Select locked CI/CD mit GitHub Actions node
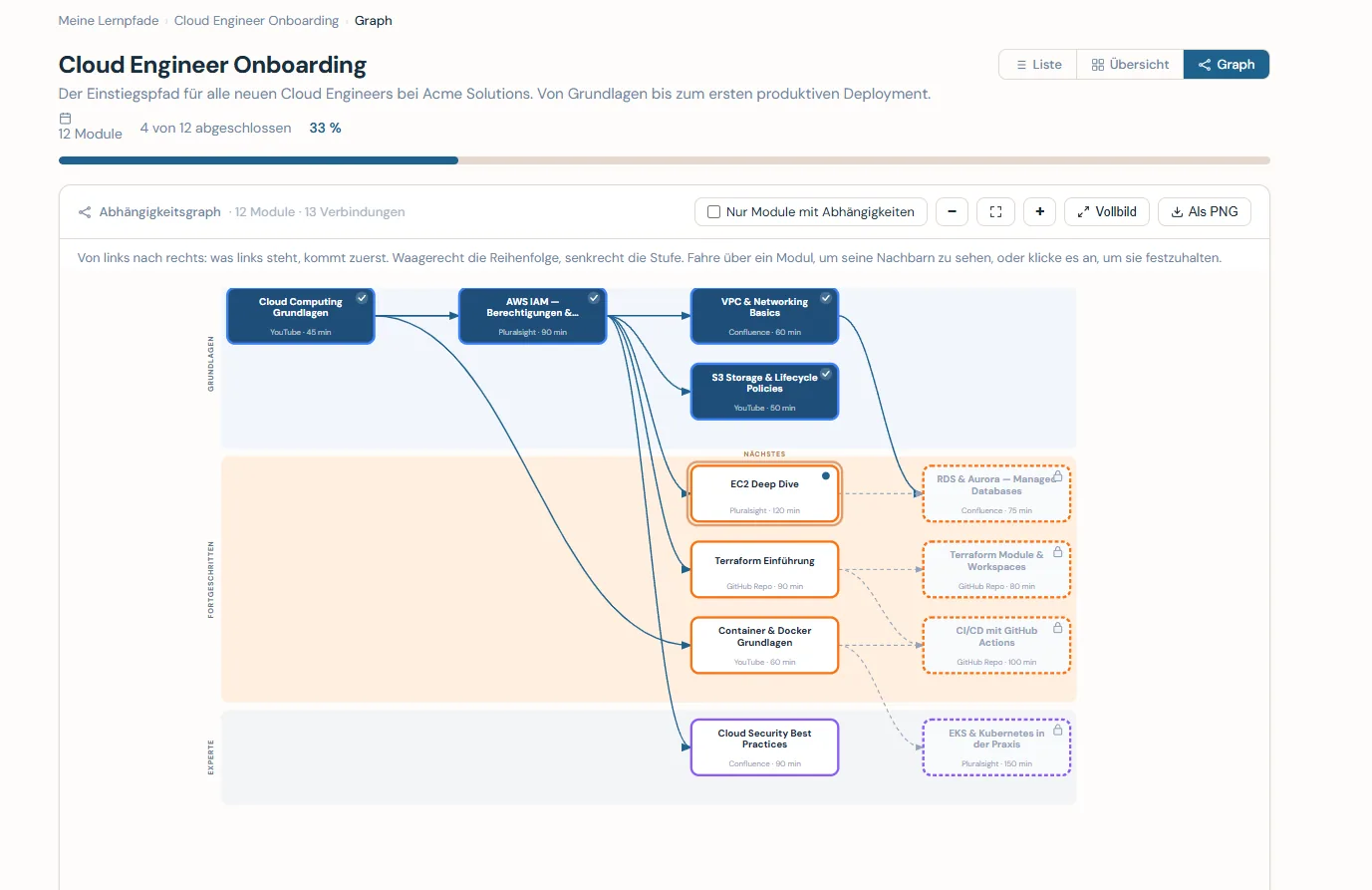The height and width of the screenshot is (890, 1372). (996, 645)
